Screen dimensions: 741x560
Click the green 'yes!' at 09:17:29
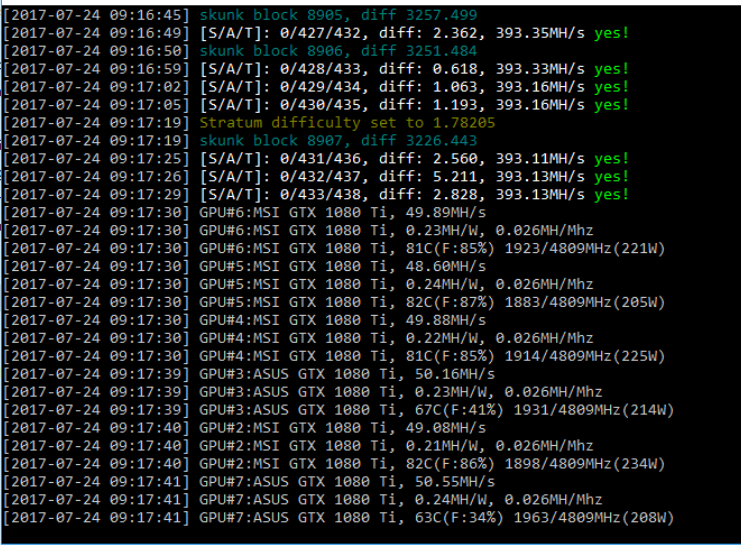pyautogui.click(x=612, y=195)
